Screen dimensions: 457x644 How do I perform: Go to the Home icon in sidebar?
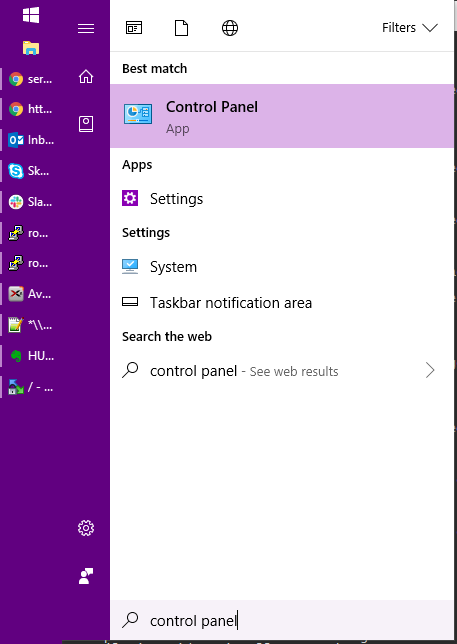(86, 76)
